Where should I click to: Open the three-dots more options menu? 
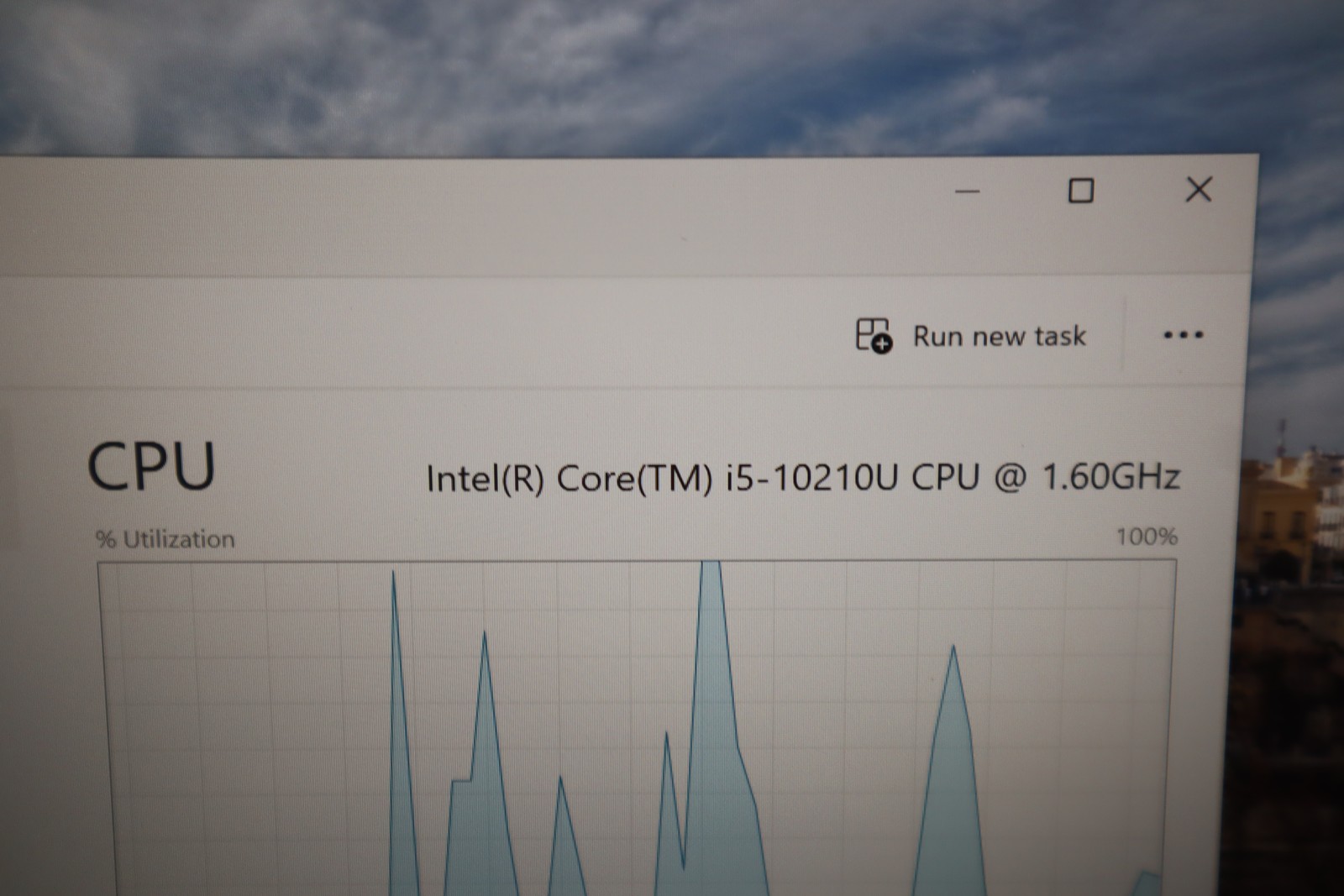[x=1183, y=335]
